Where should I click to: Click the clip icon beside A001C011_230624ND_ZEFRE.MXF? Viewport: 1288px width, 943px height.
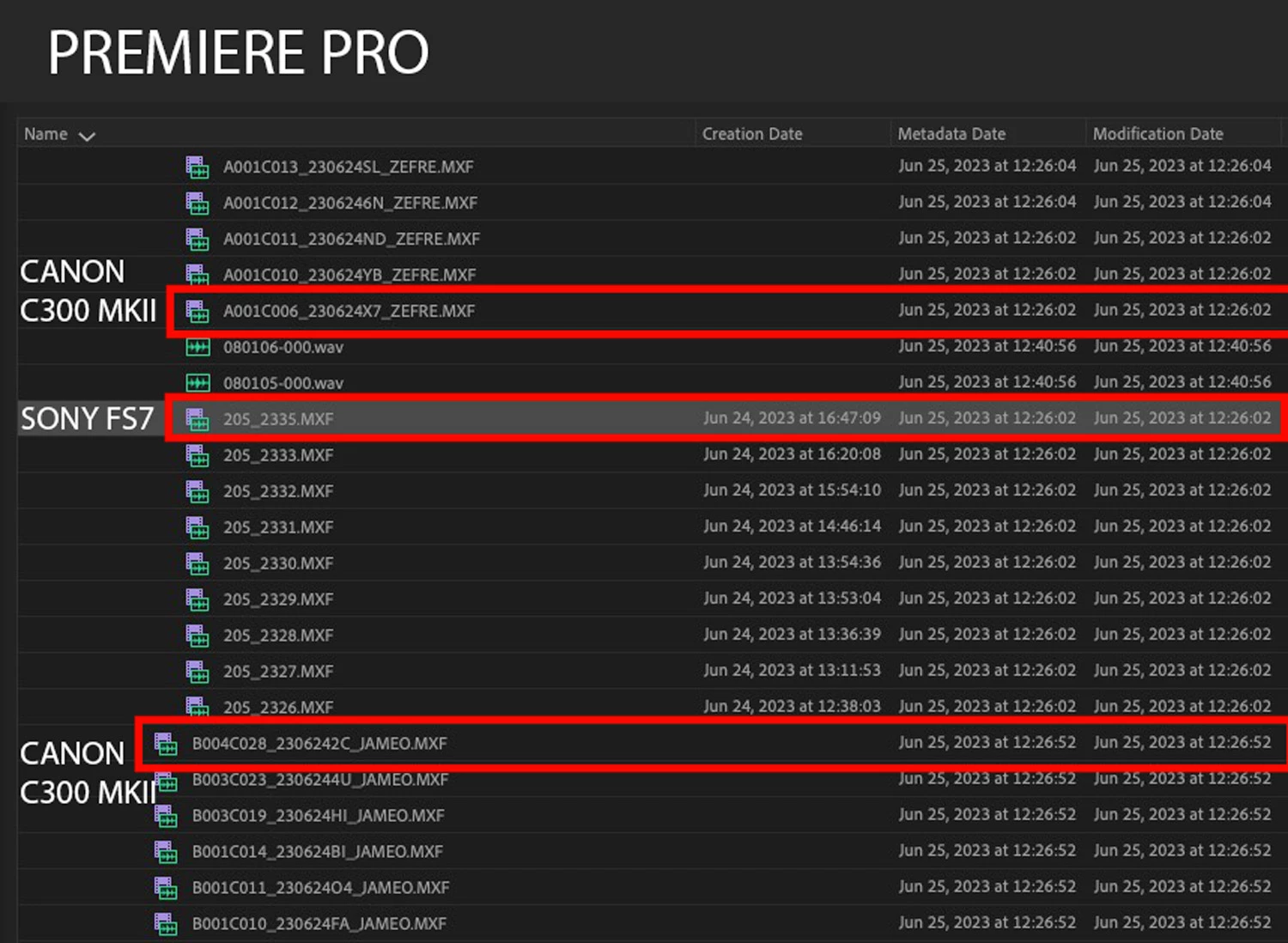197,239
